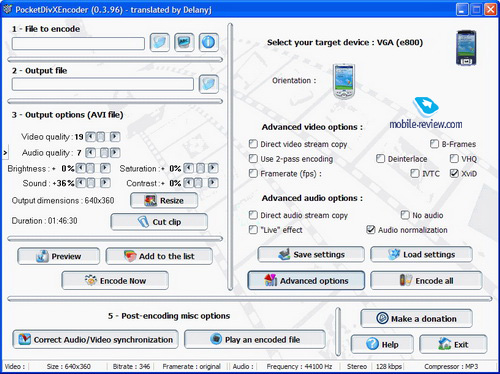Enable Use 2-pass encoding

pyautogui.click(x=253, y=159)
